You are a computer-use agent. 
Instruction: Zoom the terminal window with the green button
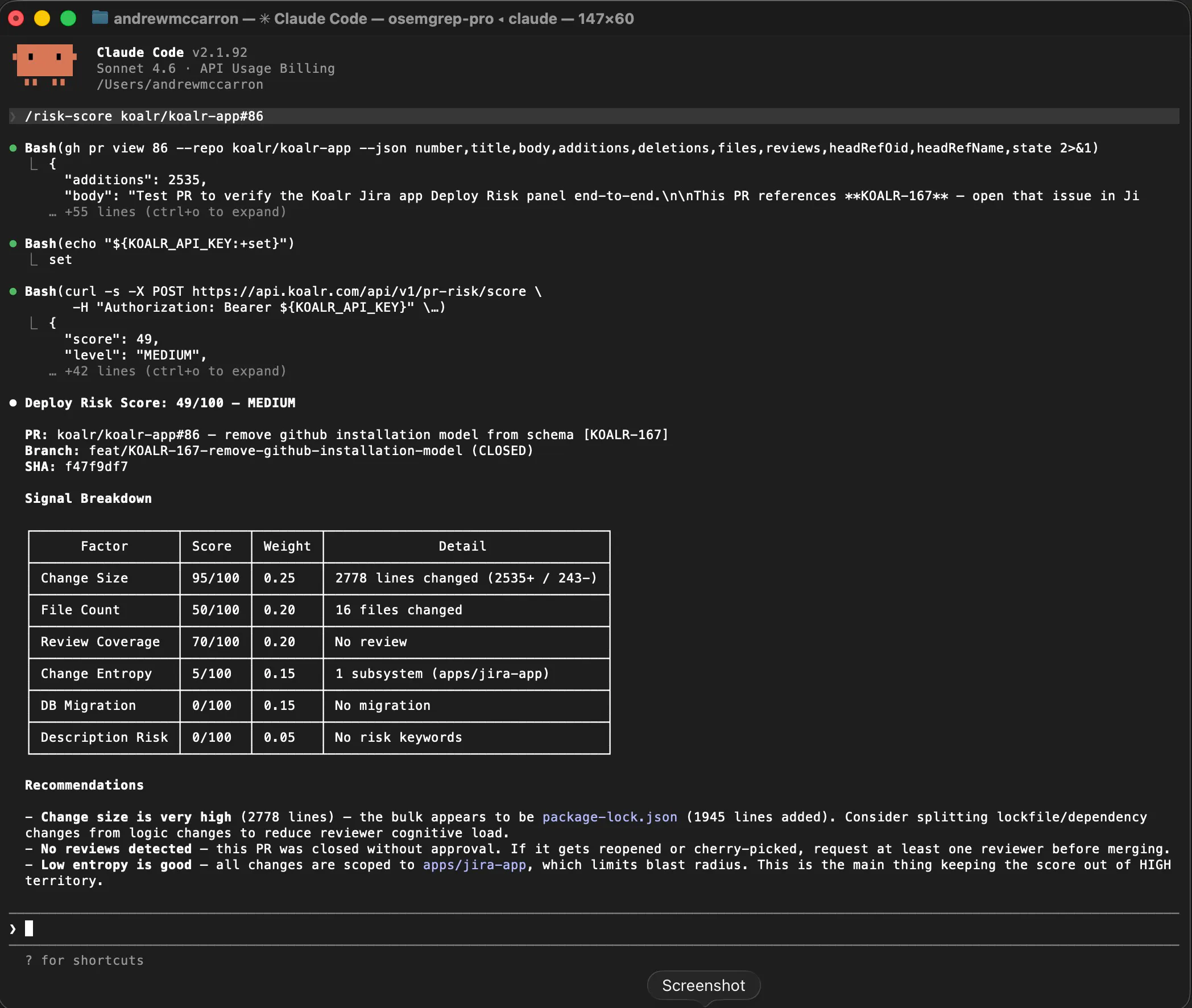[x=69, y=18]
